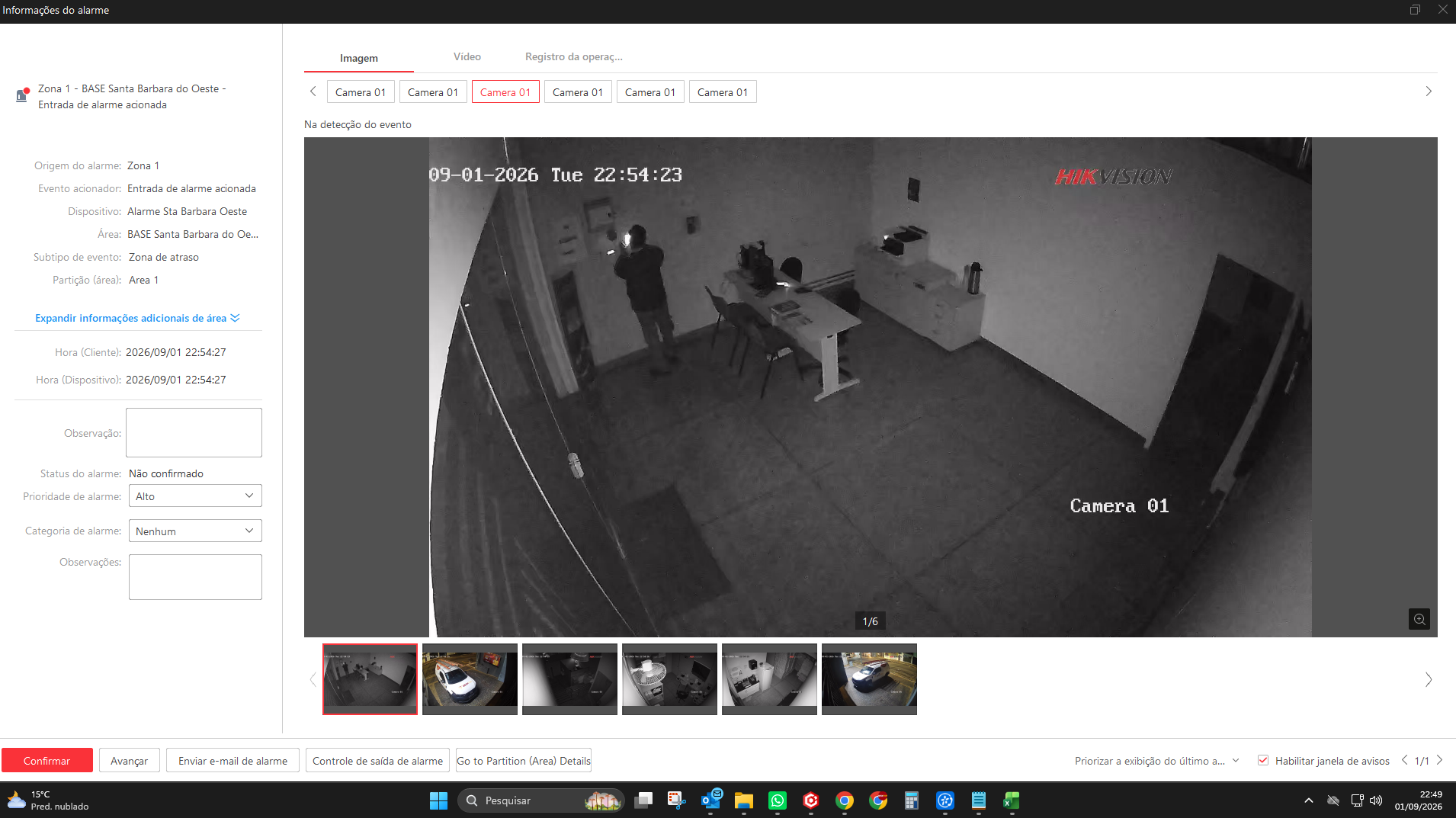1456x818 pixels.
Task: Open Task View on the taskbar
Action: click(643, 800)
